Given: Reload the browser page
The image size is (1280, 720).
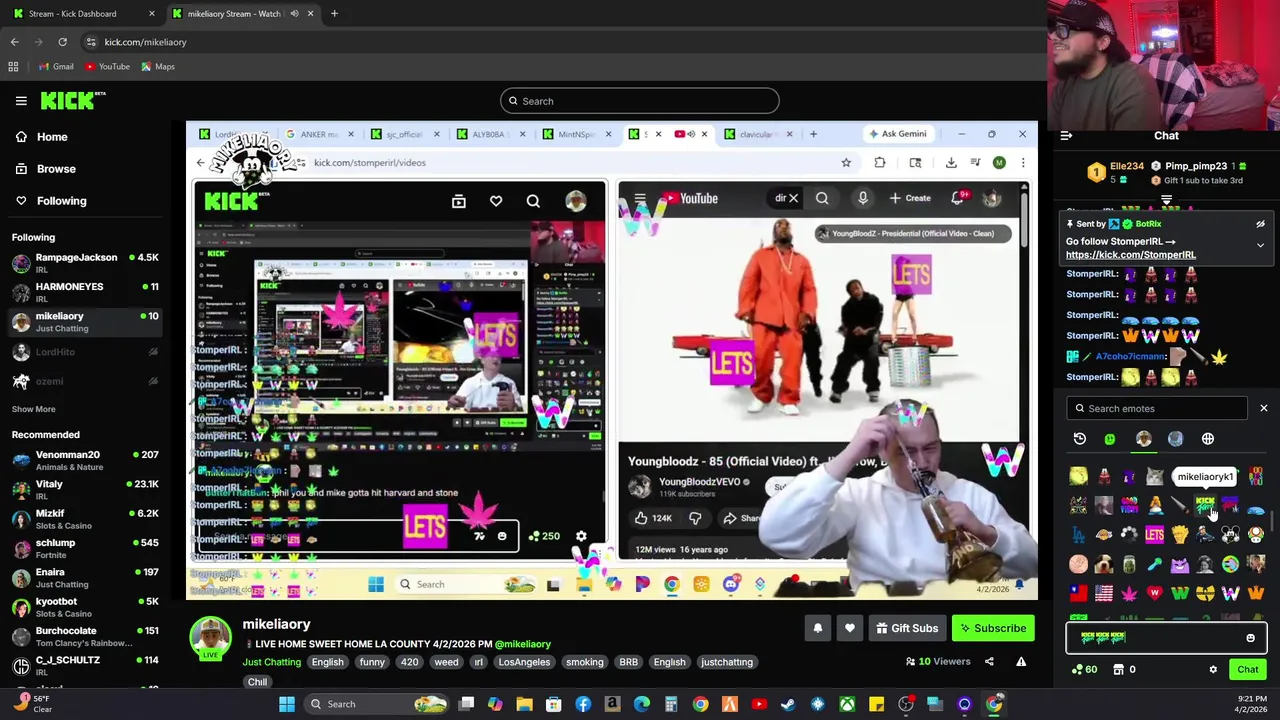Looking at the screenshot, I should tap(62, 42).
